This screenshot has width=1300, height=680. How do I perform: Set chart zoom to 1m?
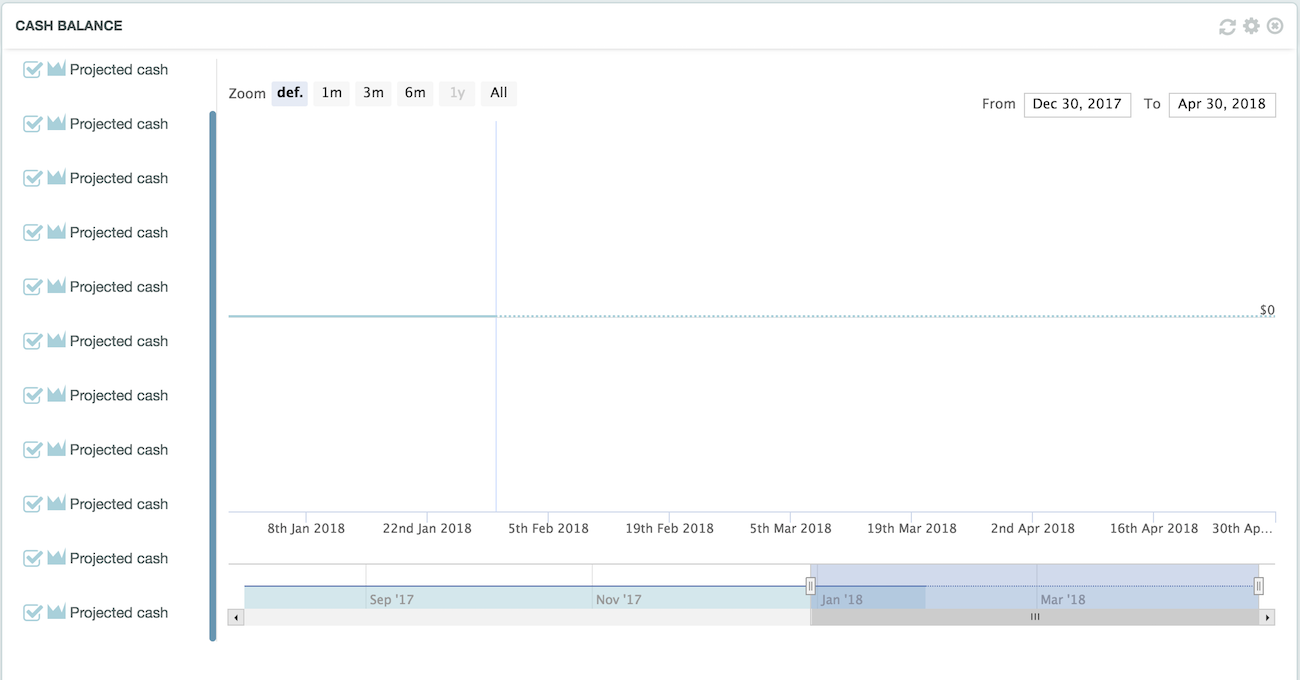[332, 93]
